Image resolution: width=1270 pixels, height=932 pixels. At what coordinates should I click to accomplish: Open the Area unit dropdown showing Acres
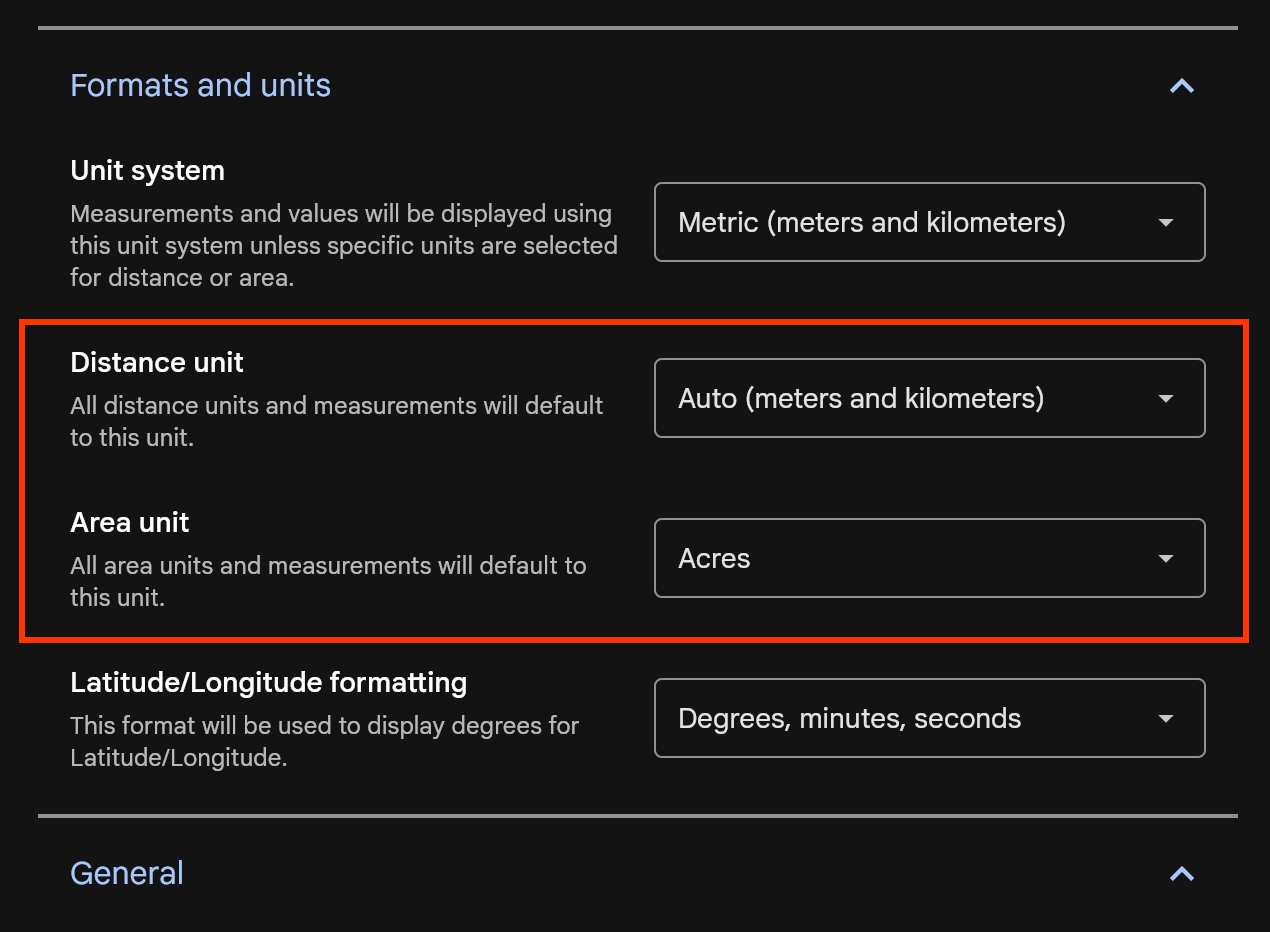pyautogui.click(x=930, y=558)
